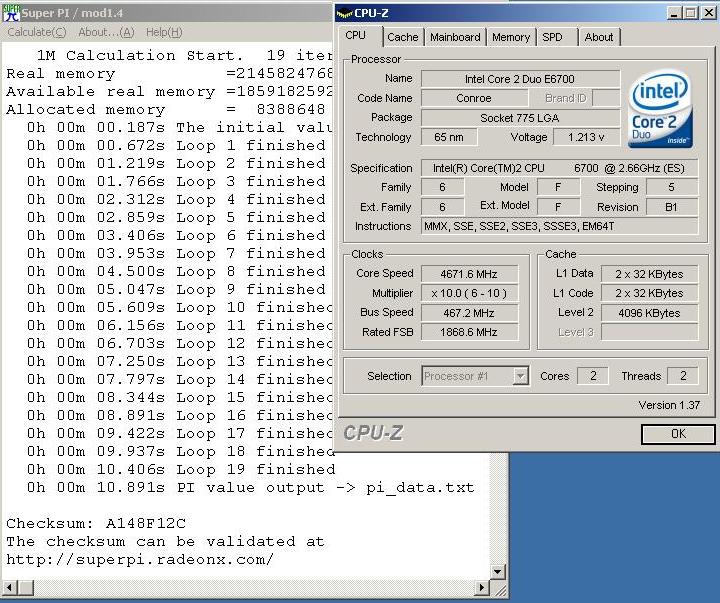720x603 pixels.
Task: Click the Cores value field
Action: tap(593, 376)
